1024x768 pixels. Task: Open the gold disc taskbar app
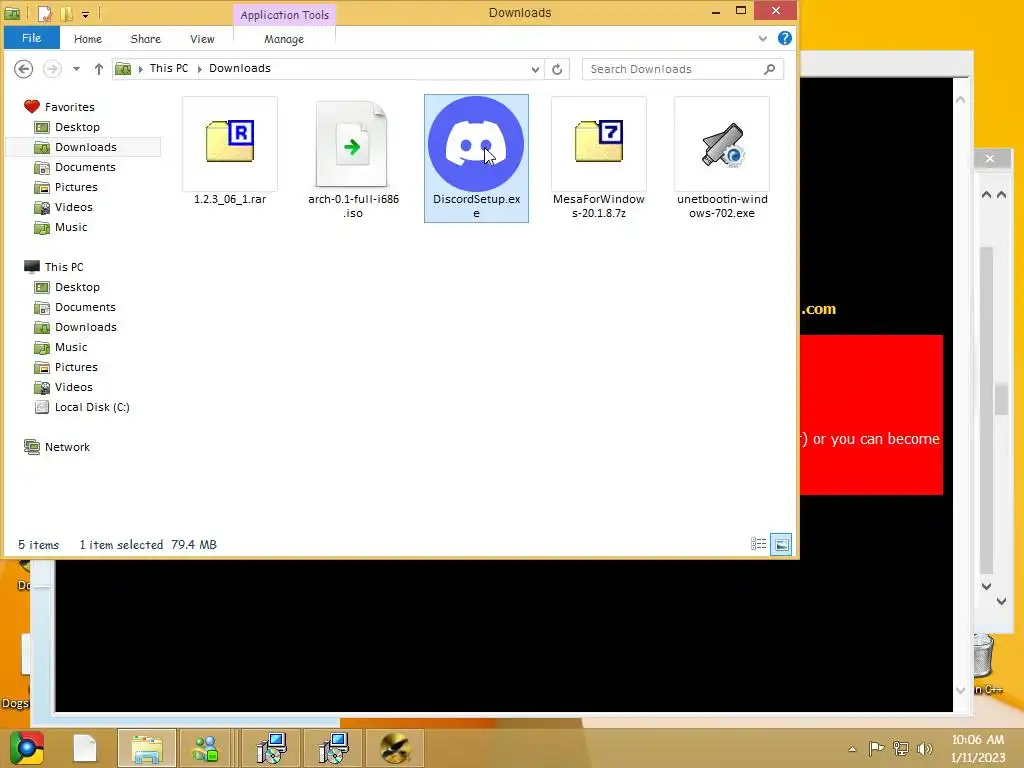pyautogui.click(x=395, y=748)
